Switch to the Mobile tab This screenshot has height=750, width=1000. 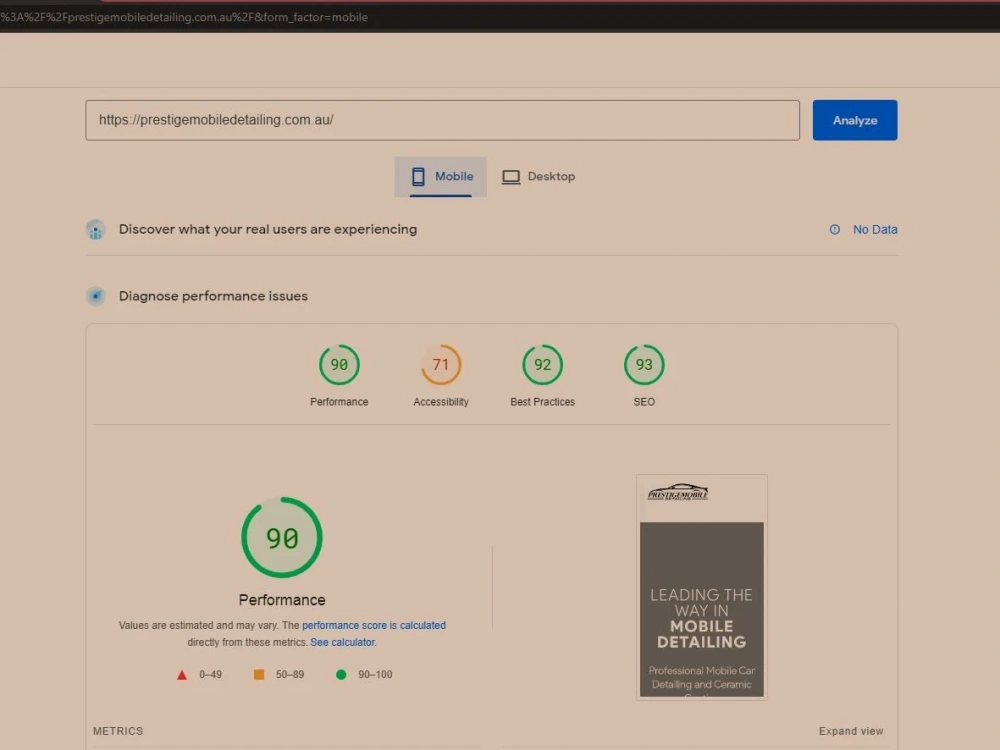tap(441, 177)
